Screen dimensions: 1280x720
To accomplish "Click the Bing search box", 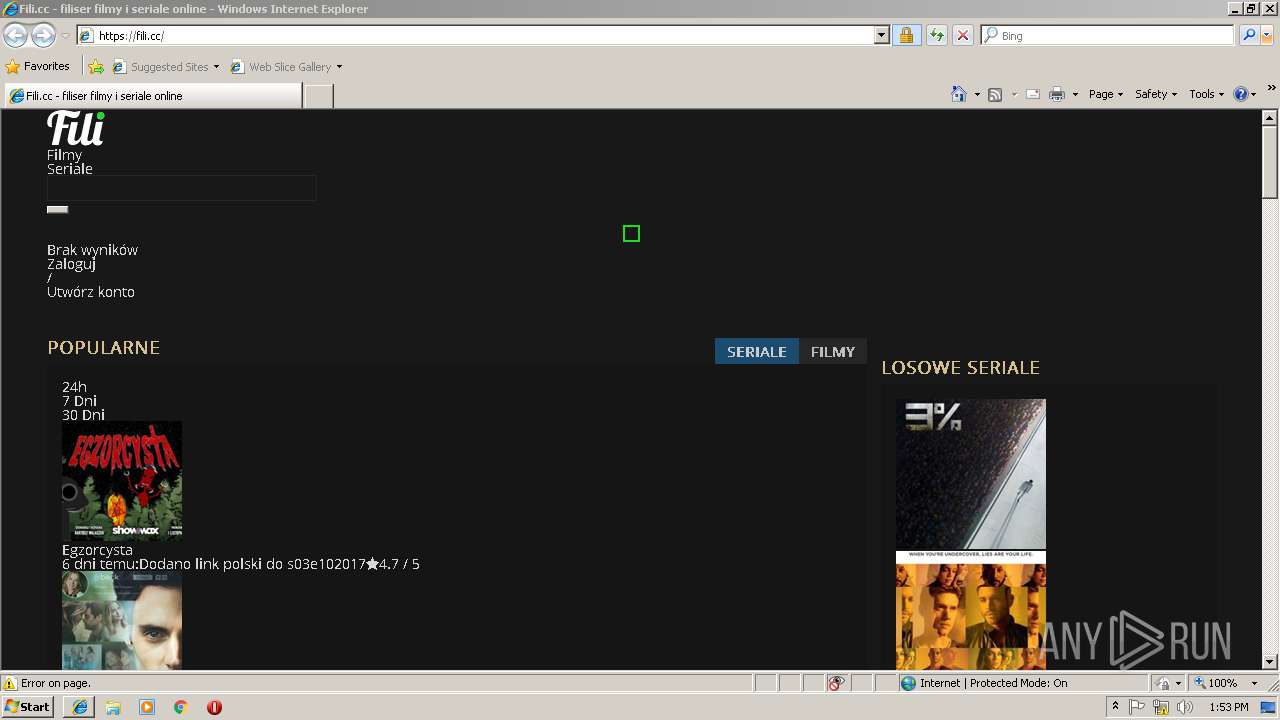I will [1108, 36].
